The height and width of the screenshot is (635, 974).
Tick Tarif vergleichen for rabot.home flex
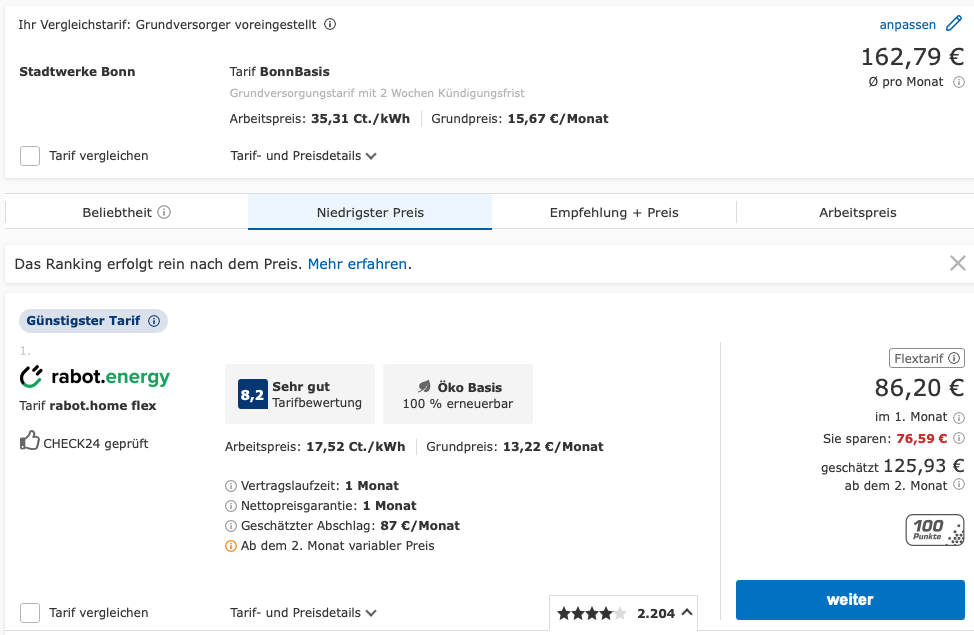pos(30,613)
